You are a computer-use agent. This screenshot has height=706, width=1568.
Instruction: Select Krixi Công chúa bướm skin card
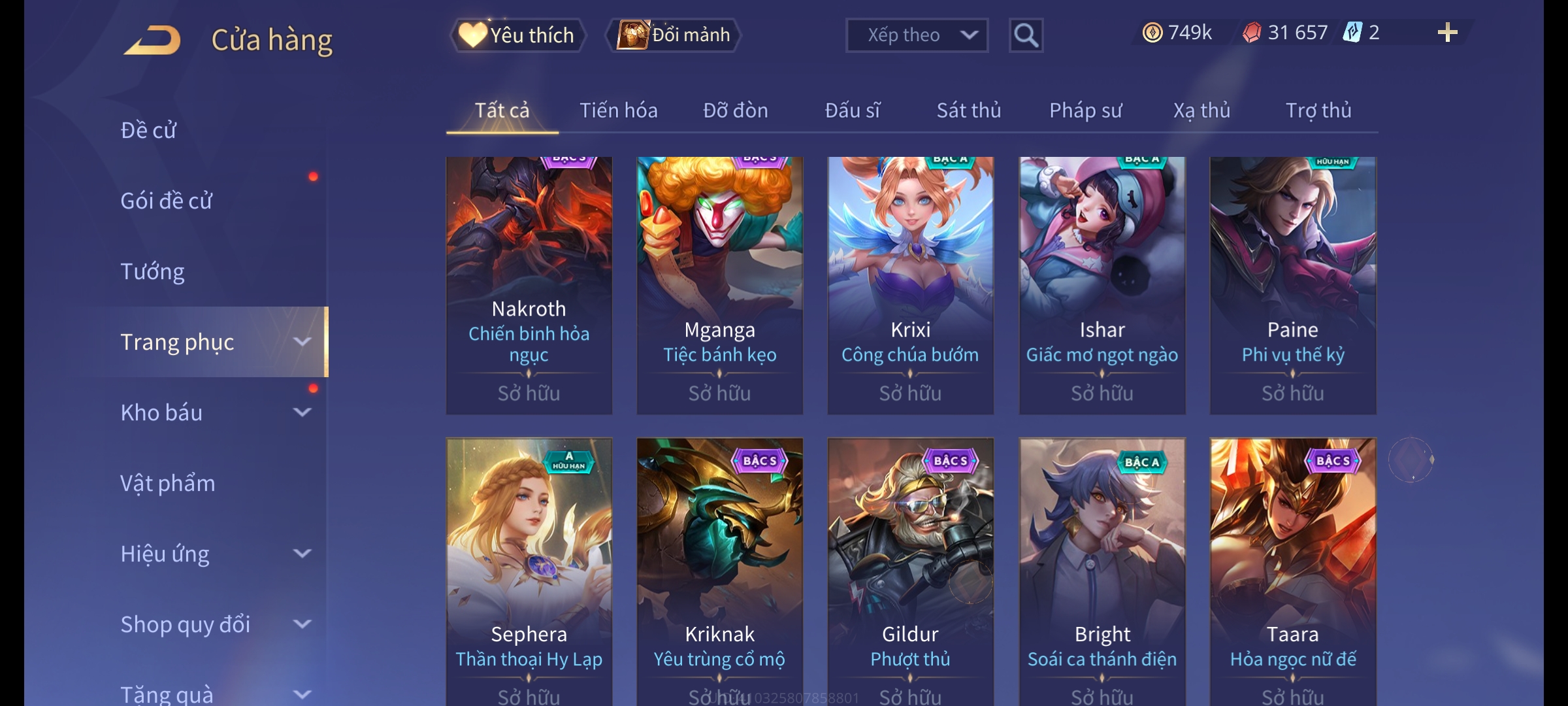tap(910, 285)
